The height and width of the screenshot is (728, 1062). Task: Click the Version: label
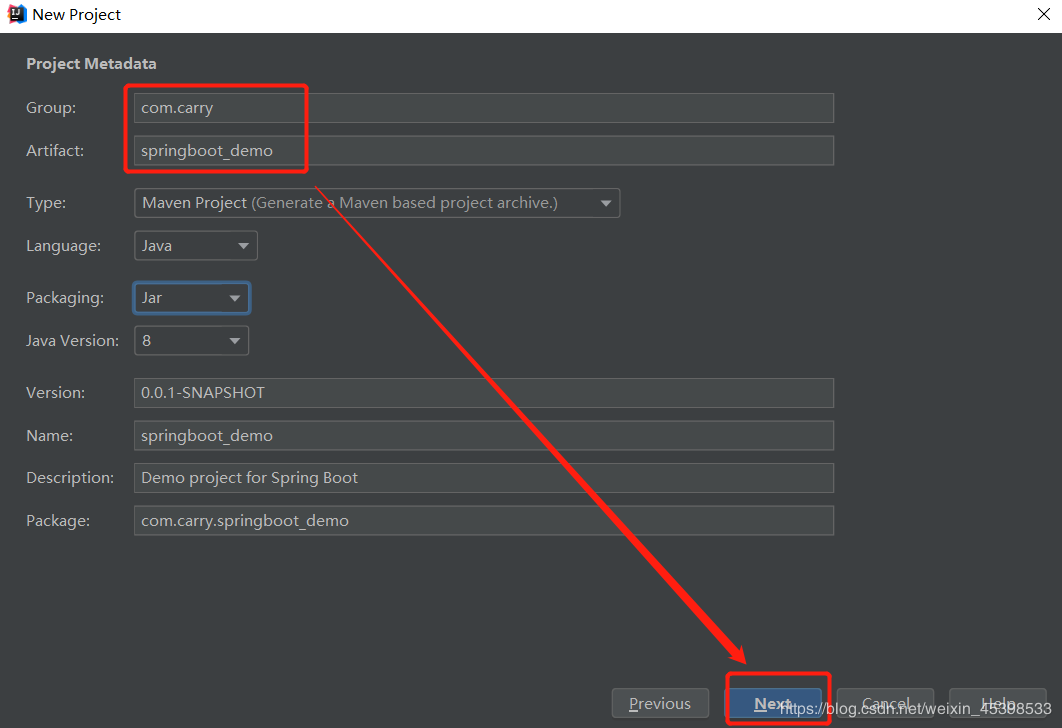tap(56, 393)
